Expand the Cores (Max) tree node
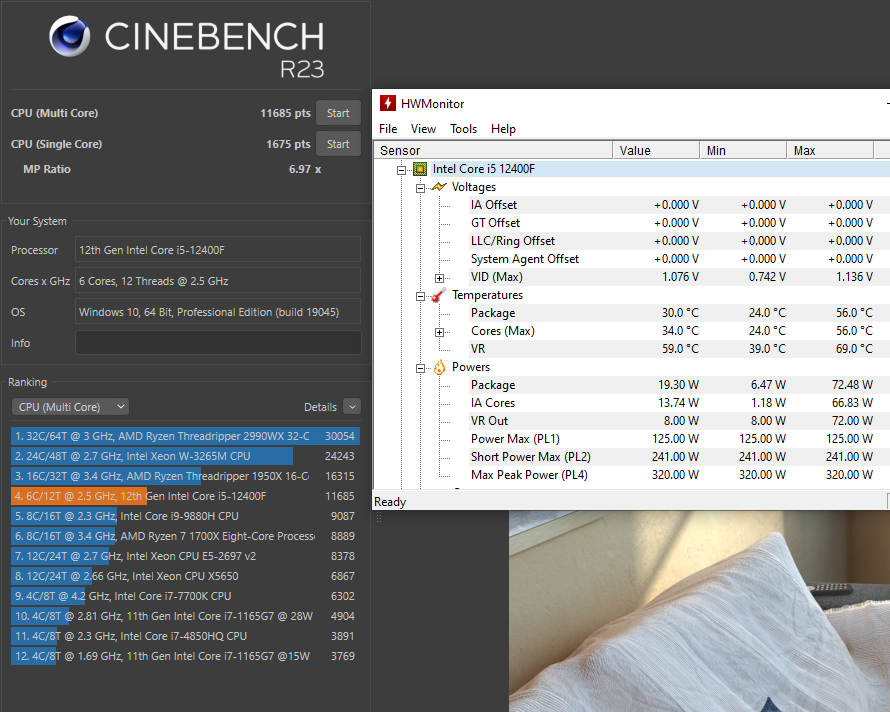Image resolution: width=890 pixels, height=712 pixels. click(x=439, y=332)
